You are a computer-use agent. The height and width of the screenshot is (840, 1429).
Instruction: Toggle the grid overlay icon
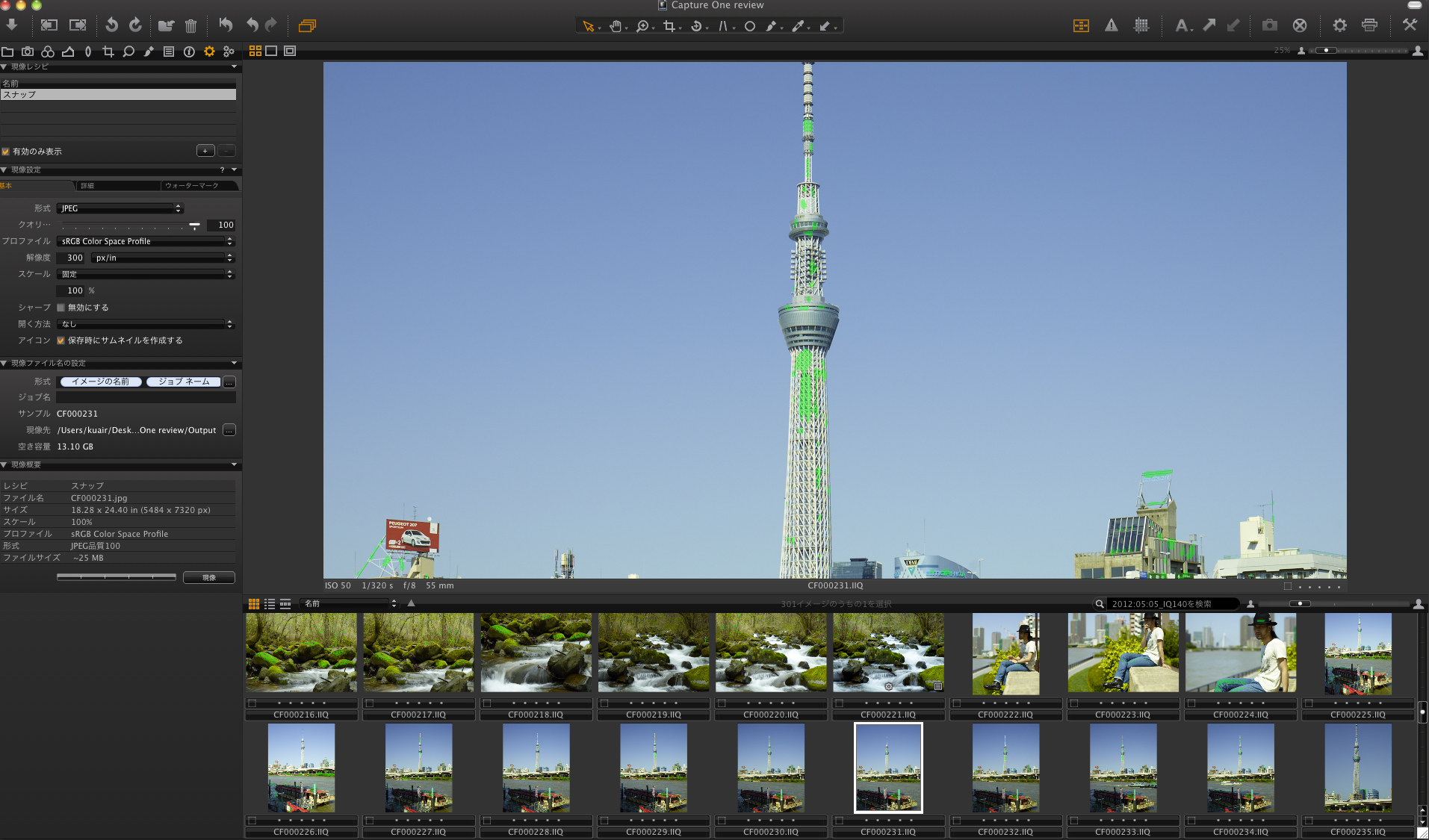1141,25
